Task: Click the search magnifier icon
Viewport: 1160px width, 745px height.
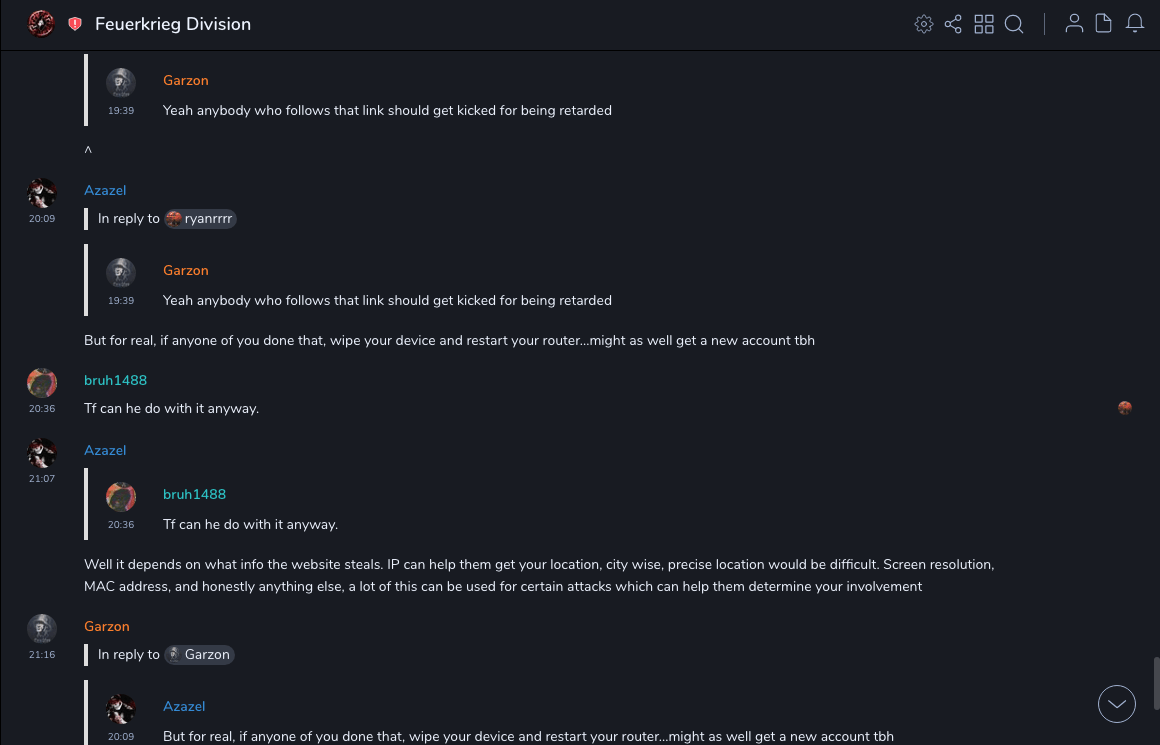Action: point(1014,24)
